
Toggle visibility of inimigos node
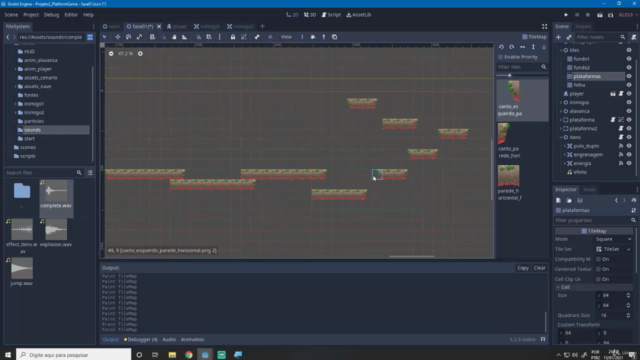(x=629, y=102)
